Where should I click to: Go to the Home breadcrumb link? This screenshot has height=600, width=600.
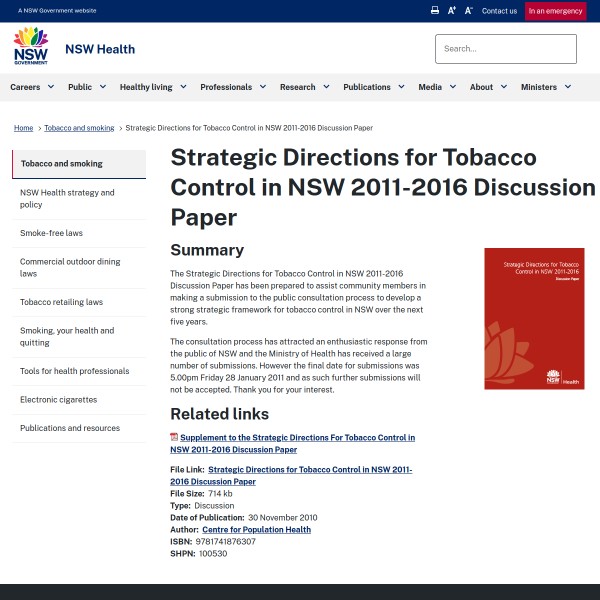(23, 128)
